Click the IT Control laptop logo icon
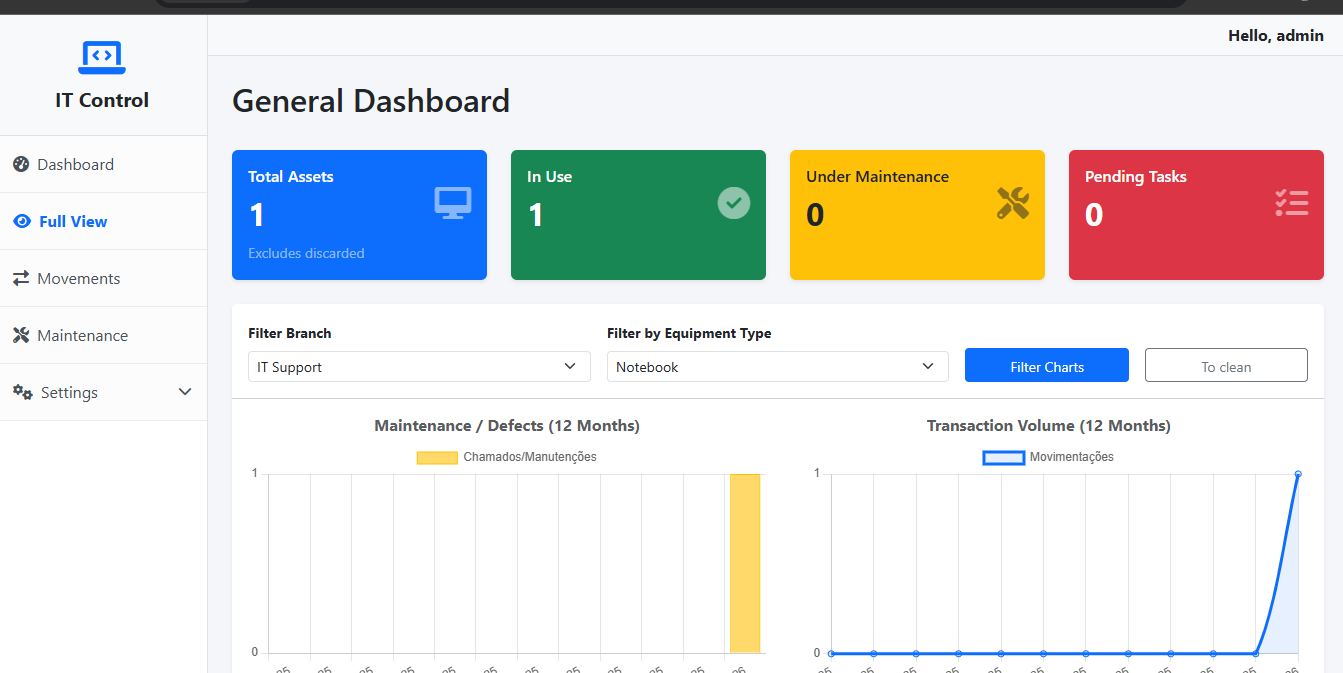Screen dimensions: 1343x673 pyautogui.click(x=102, y=57)
